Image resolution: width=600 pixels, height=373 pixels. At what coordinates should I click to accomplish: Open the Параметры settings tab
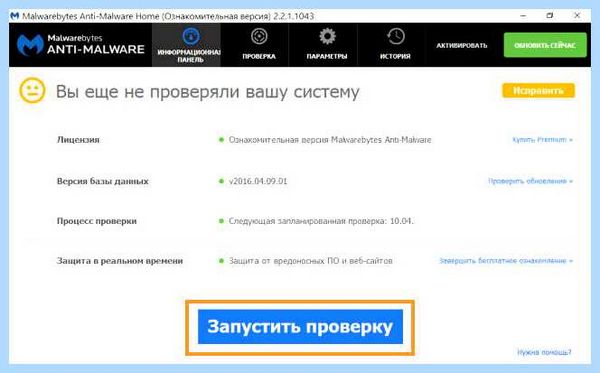(x=327, y=45)
